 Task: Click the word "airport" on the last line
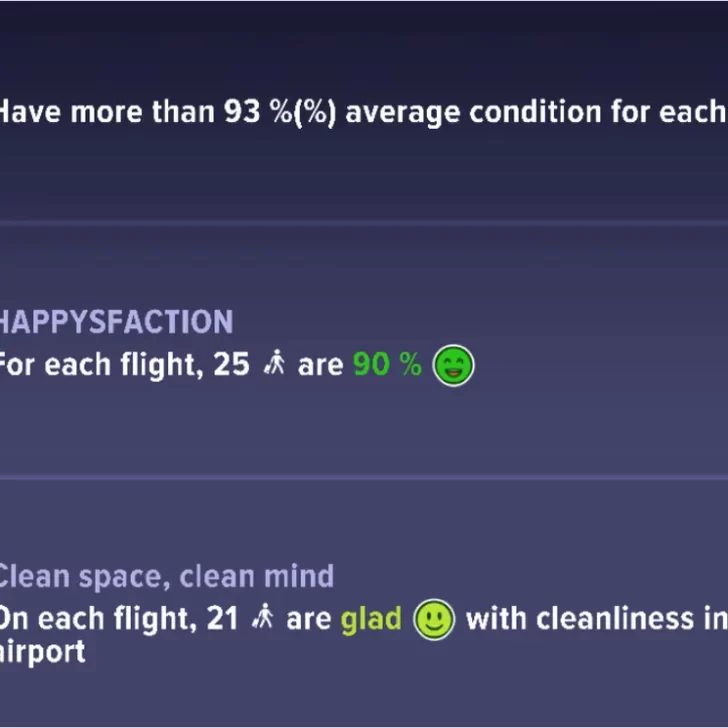coord(42,652)
